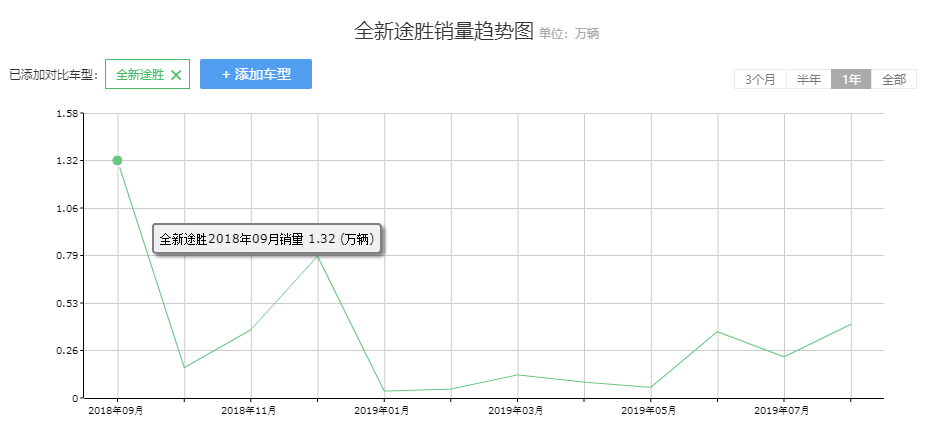Click the 2019年01月 x-axis label
Image resolution: width=933 pixels, height=433 pixels.
(x=382, y=410)
